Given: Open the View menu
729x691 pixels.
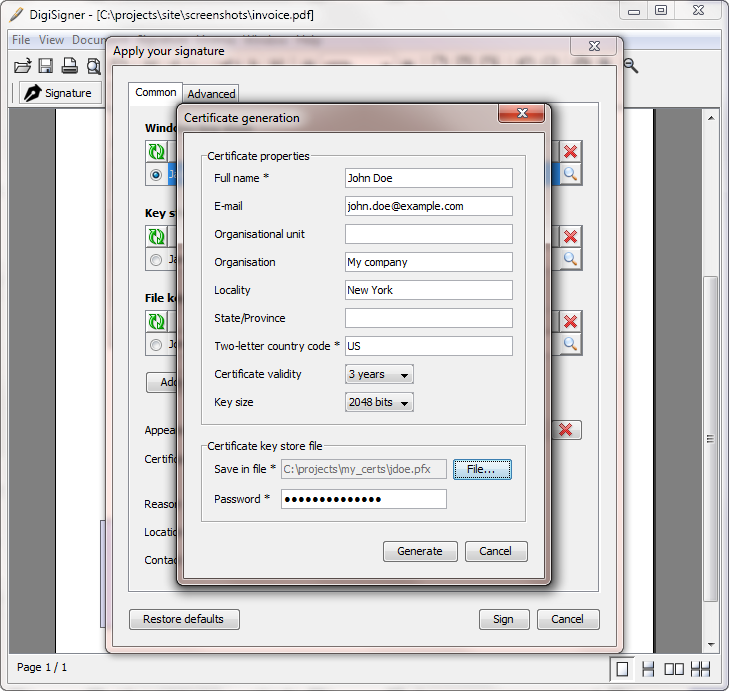Looking at the screenshot, I should tap(51, 40).
